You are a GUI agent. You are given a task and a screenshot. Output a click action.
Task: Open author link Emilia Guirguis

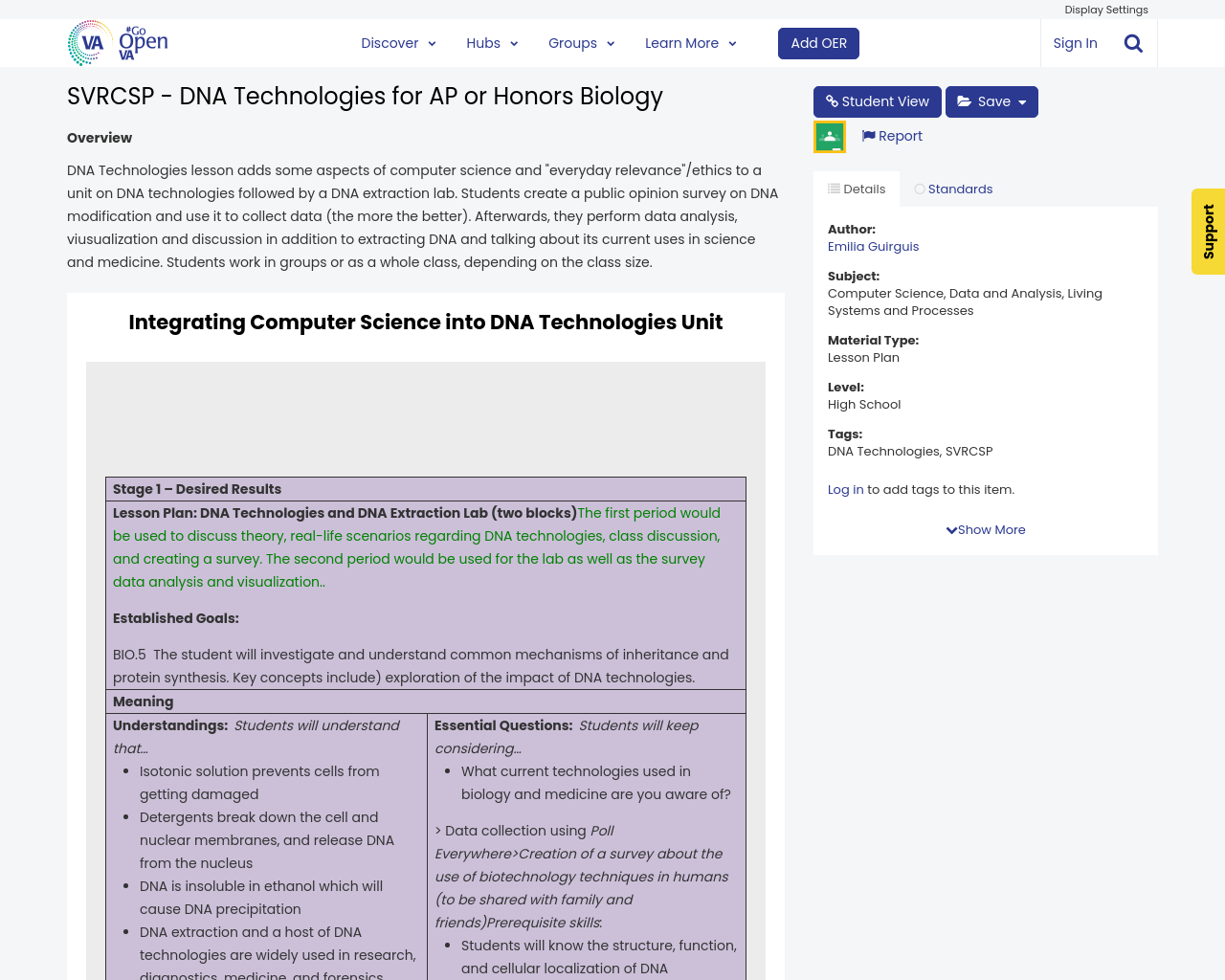(x=873, y=245)
